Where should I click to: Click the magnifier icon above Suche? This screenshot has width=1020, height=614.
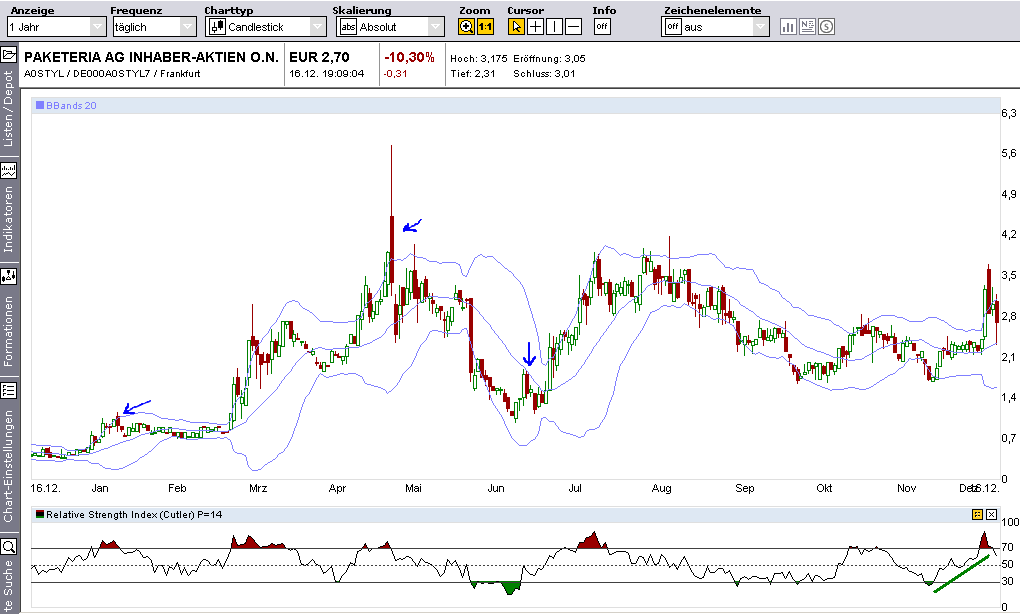pos(8,546)
